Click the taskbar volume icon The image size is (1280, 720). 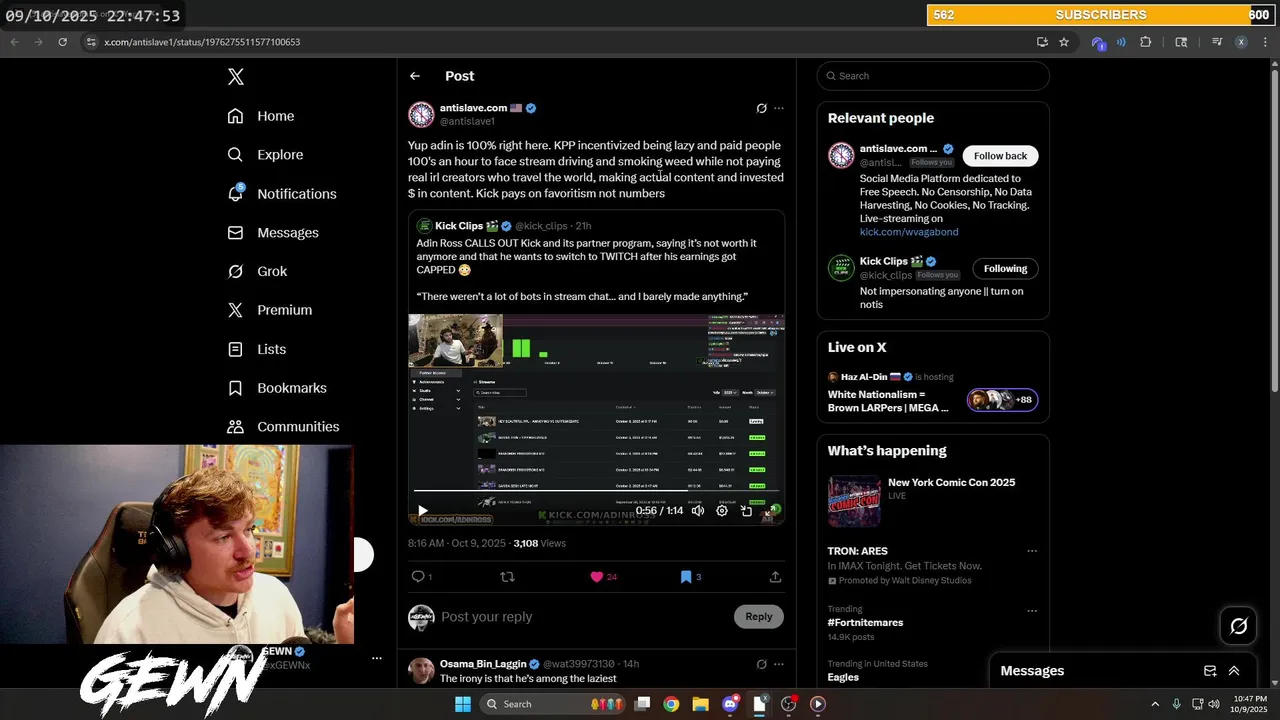[1215, 704]
